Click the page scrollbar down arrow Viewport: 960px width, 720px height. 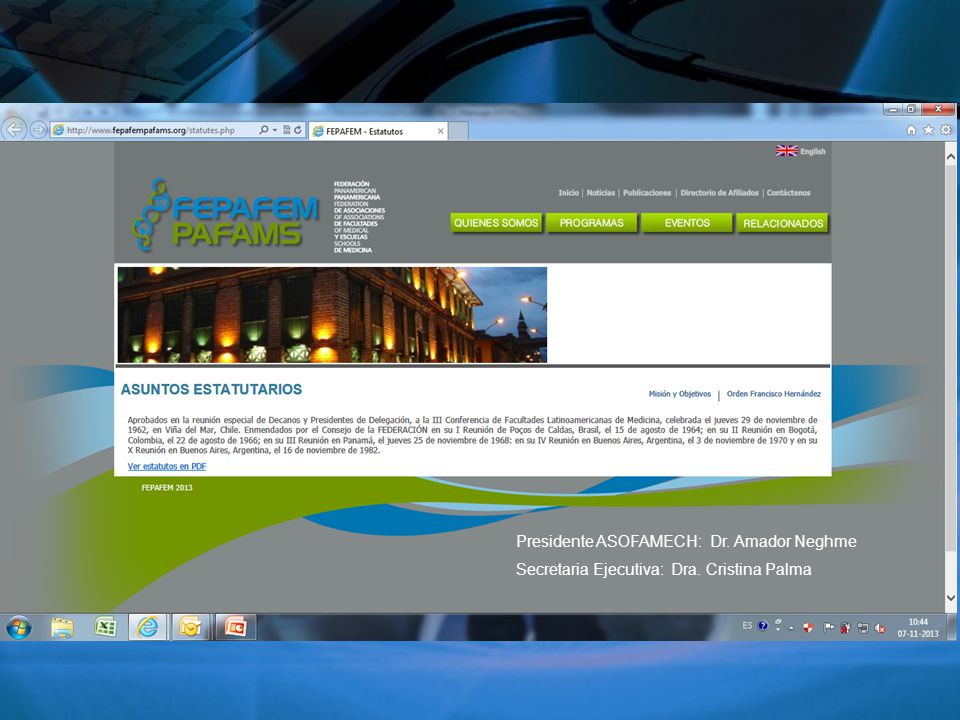[x=951, y=598]
